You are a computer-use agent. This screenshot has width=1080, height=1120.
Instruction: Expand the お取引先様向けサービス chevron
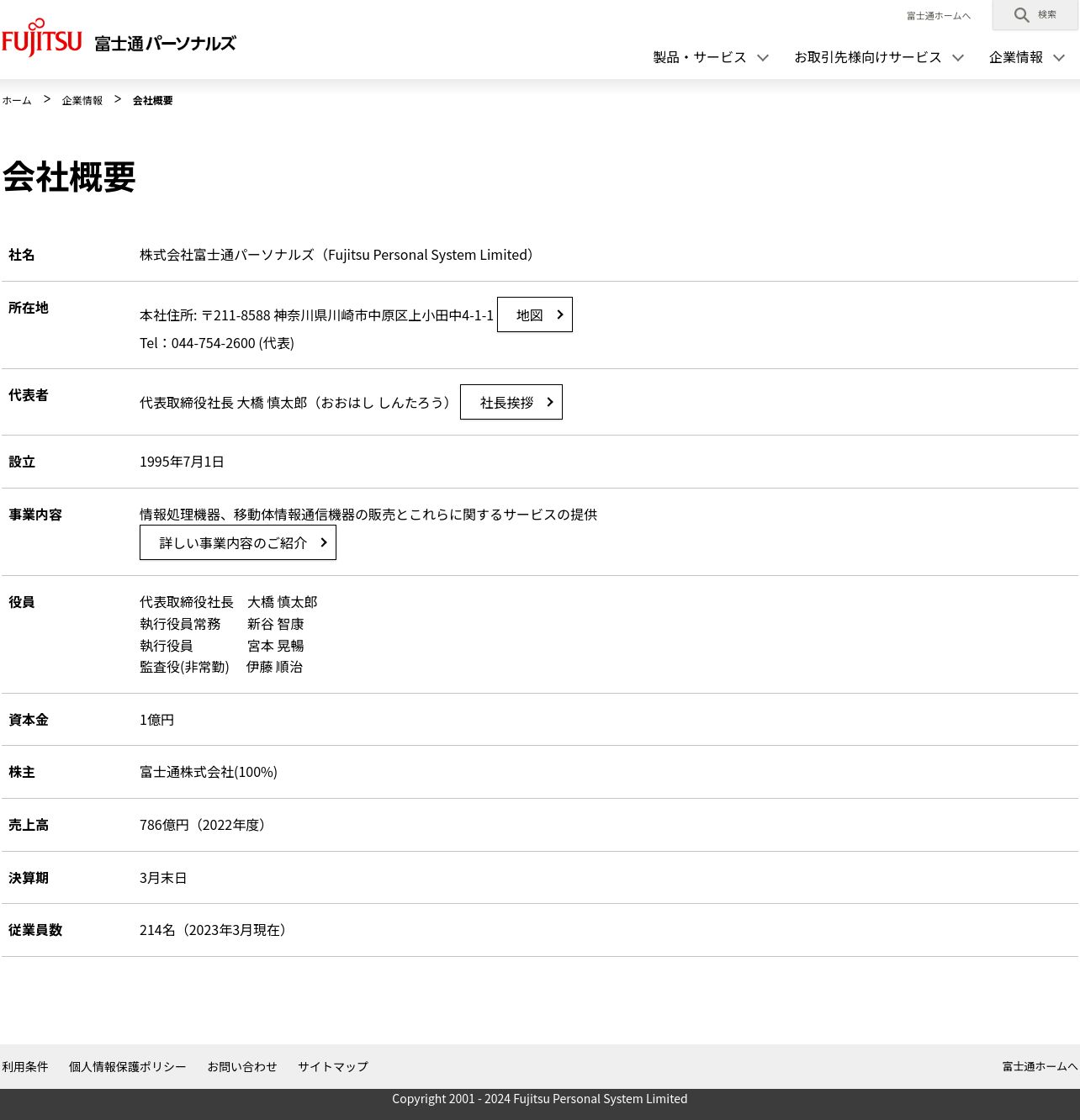tap(958, 57)
